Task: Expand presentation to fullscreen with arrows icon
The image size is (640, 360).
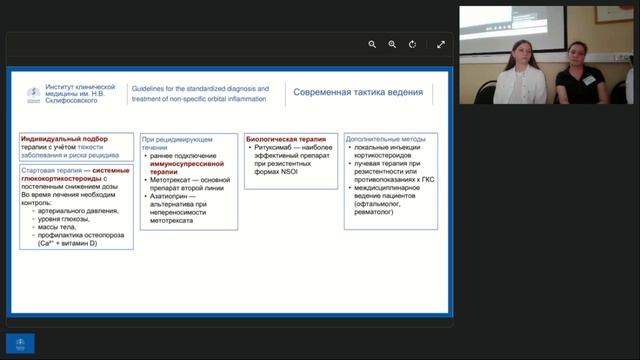Action: click(441, 44)
